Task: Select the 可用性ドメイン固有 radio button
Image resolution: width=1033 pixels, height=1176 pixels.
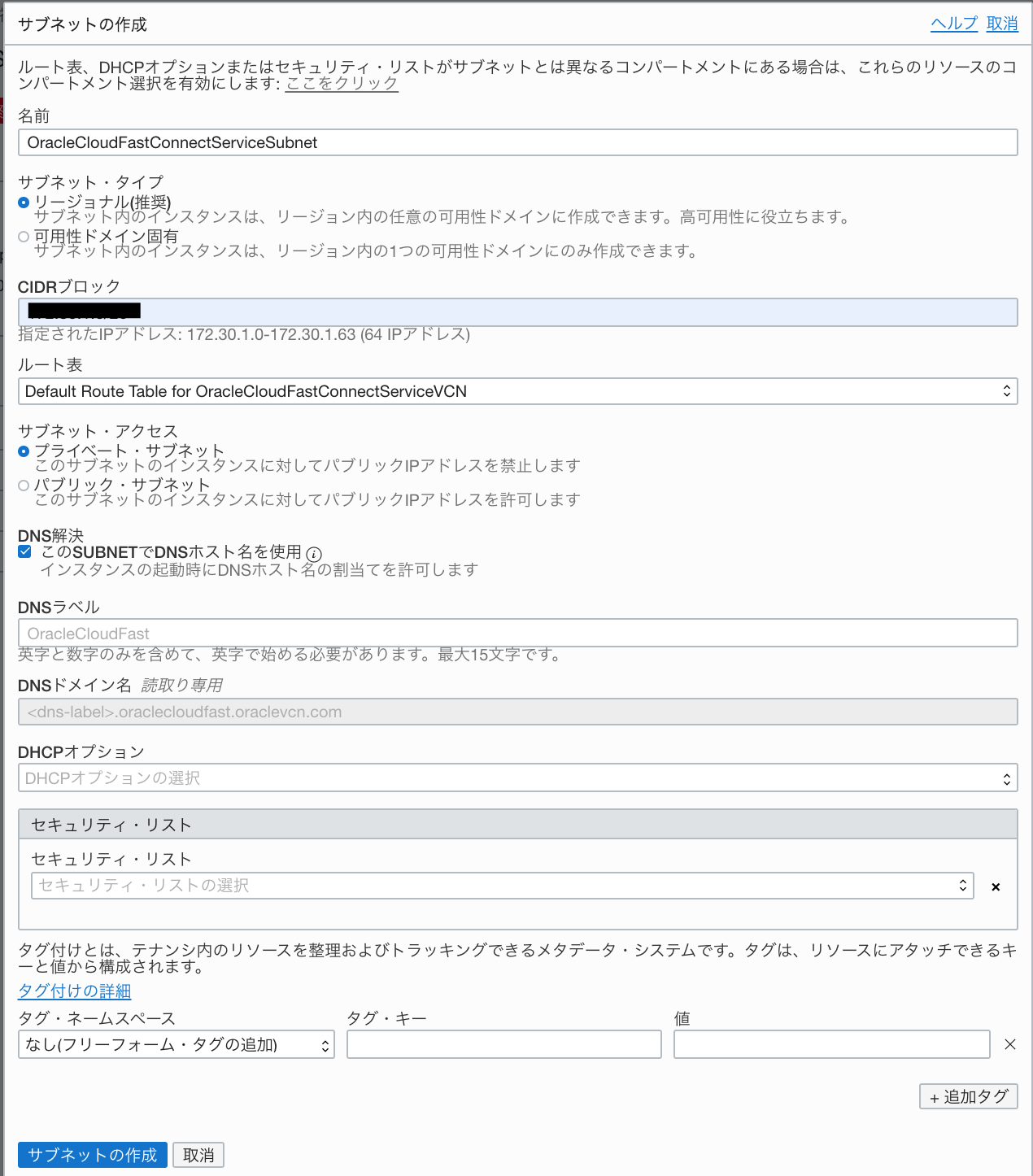Action: click(x=24, y=237)
